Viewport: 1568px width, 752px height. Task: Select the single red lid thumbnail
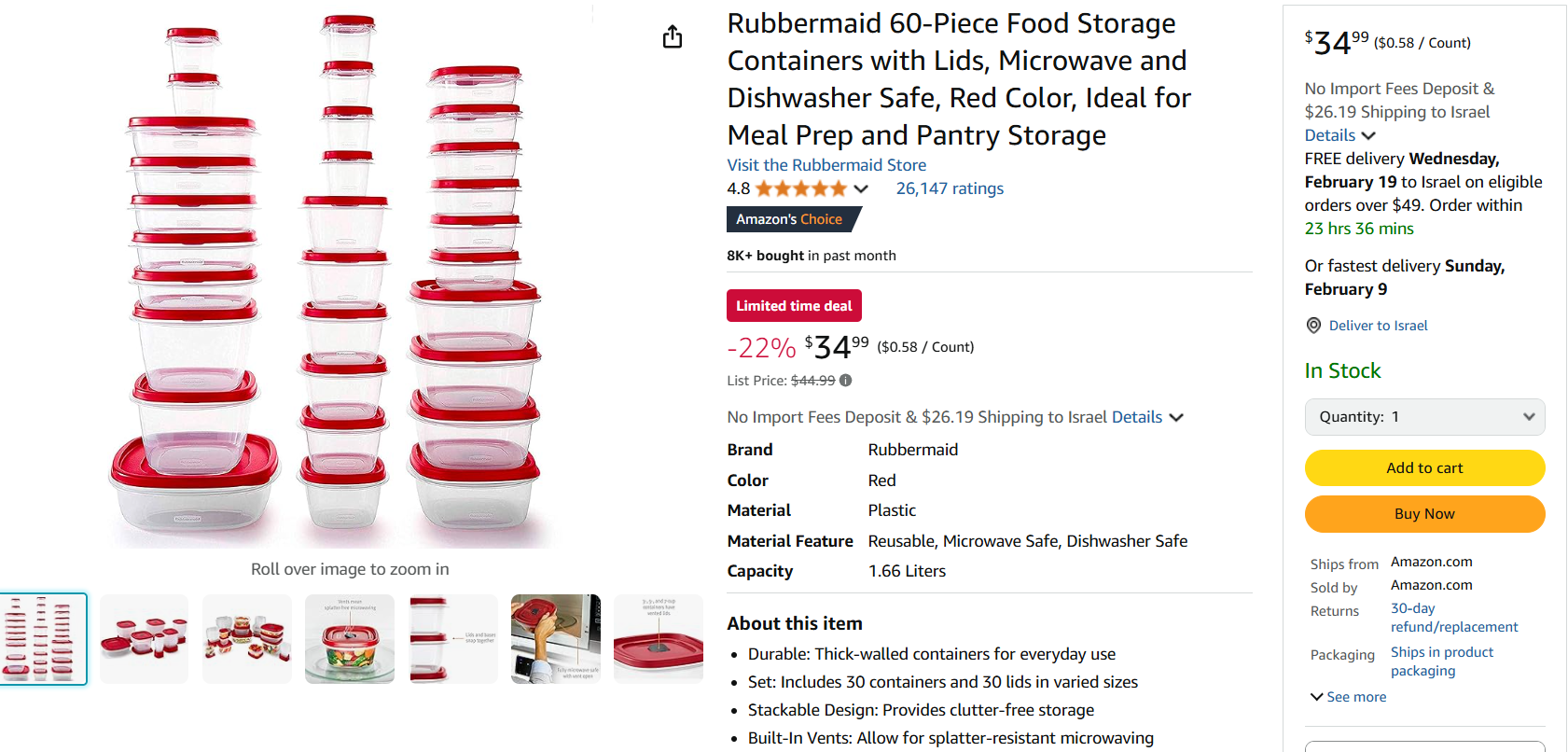click(x=659, y=639)
